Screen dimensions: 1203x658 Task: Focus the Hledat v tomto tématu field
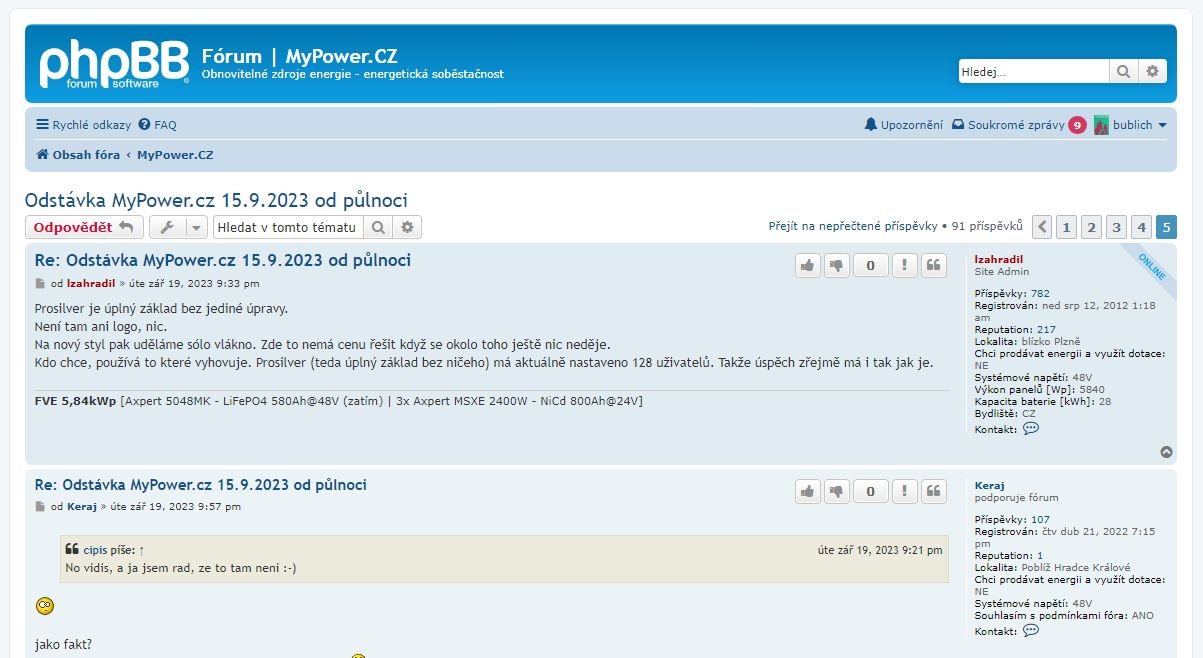[288, 227]
